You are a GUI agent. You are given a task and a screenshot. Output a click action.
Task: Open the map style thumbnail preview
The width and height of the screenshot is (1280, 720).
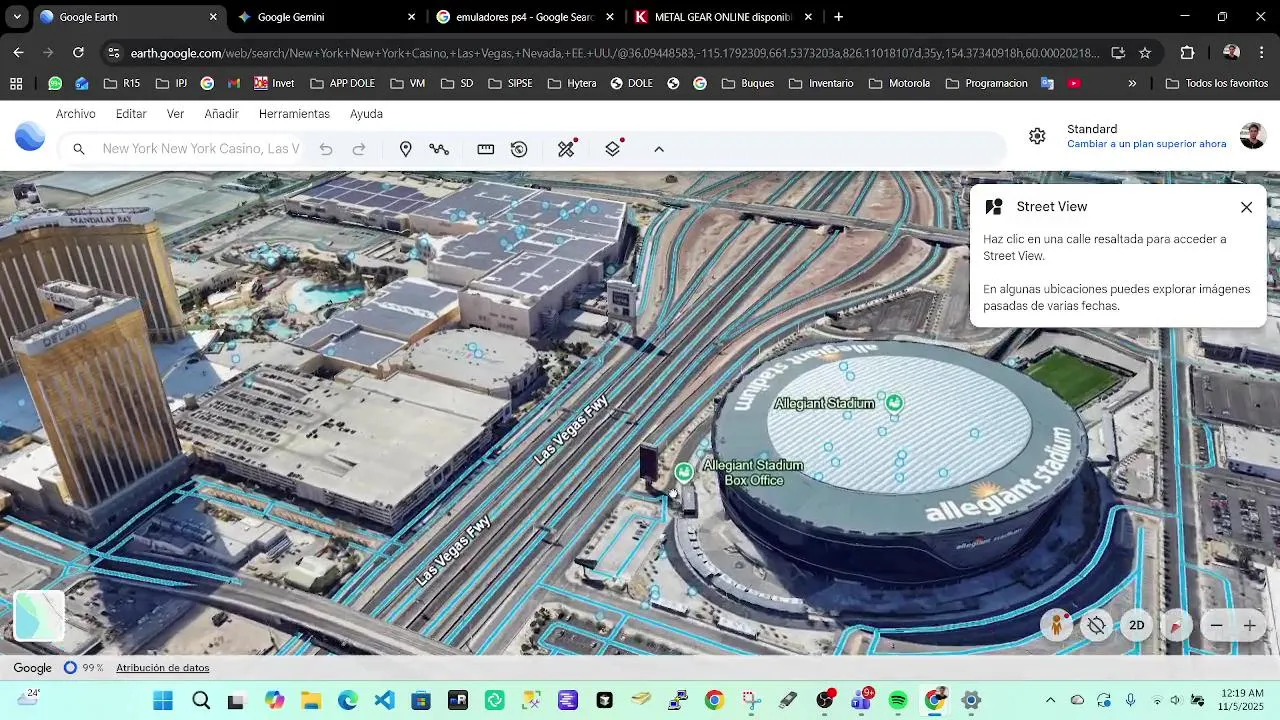39,615
